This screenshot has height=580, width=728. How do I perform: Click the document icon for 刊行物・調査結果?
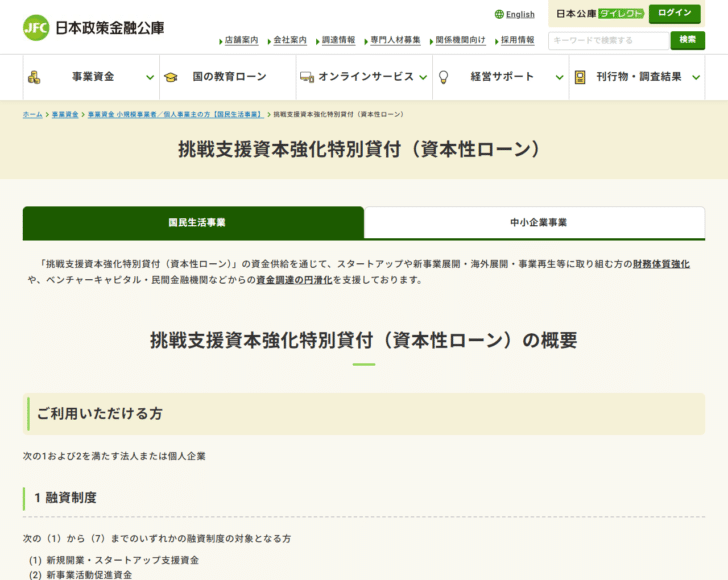(x=580, y=77)
